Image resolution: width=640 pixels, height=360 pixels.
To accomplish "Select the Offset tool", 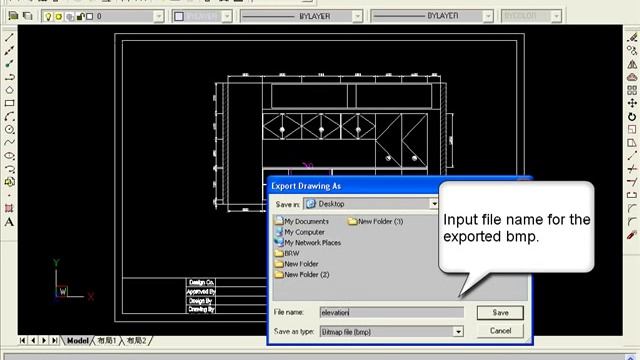I will pyautogui.click(x=632, y=77).
